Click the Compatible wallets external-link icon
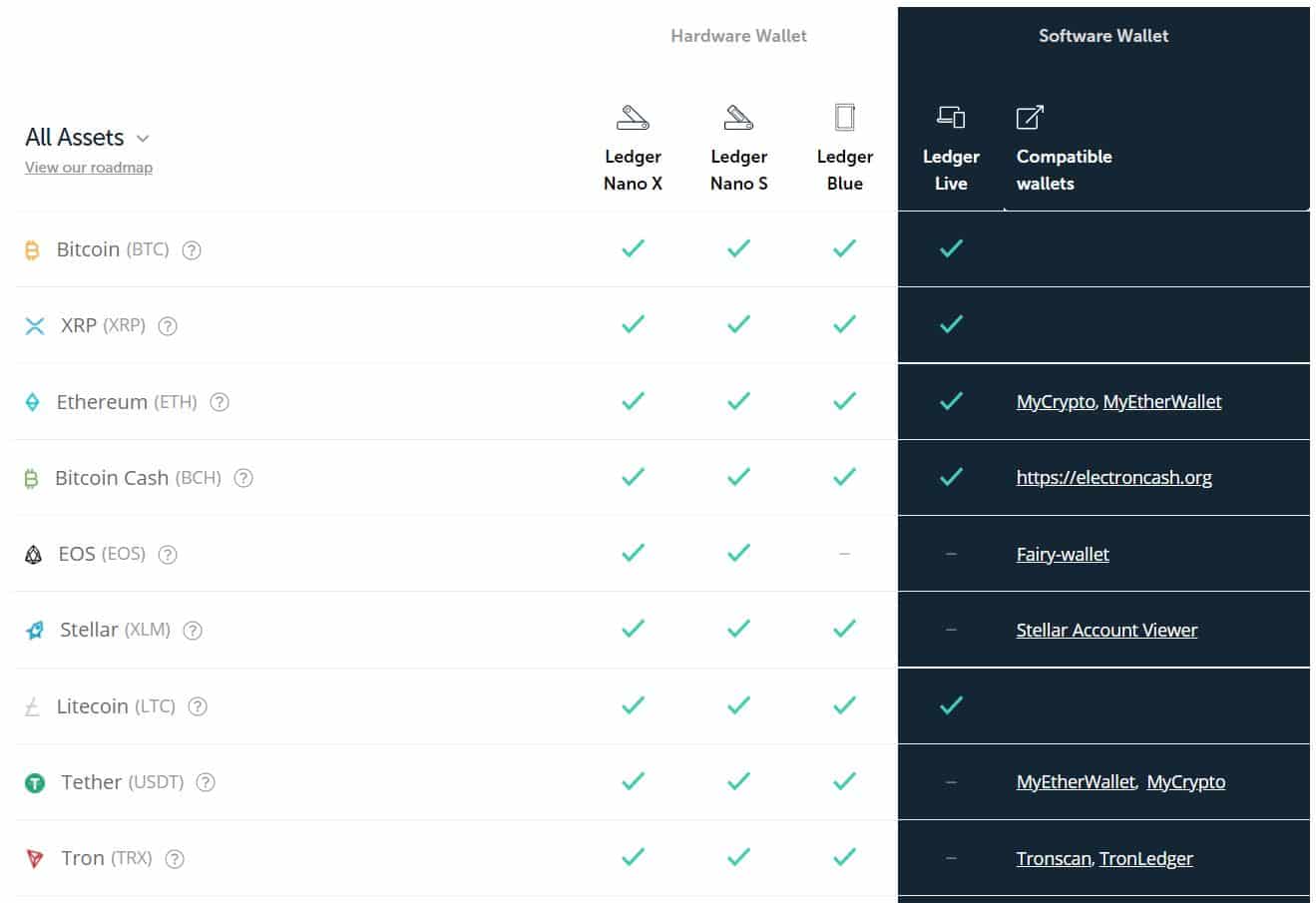The image size is (1316, 903). (x=1030, y=118)
